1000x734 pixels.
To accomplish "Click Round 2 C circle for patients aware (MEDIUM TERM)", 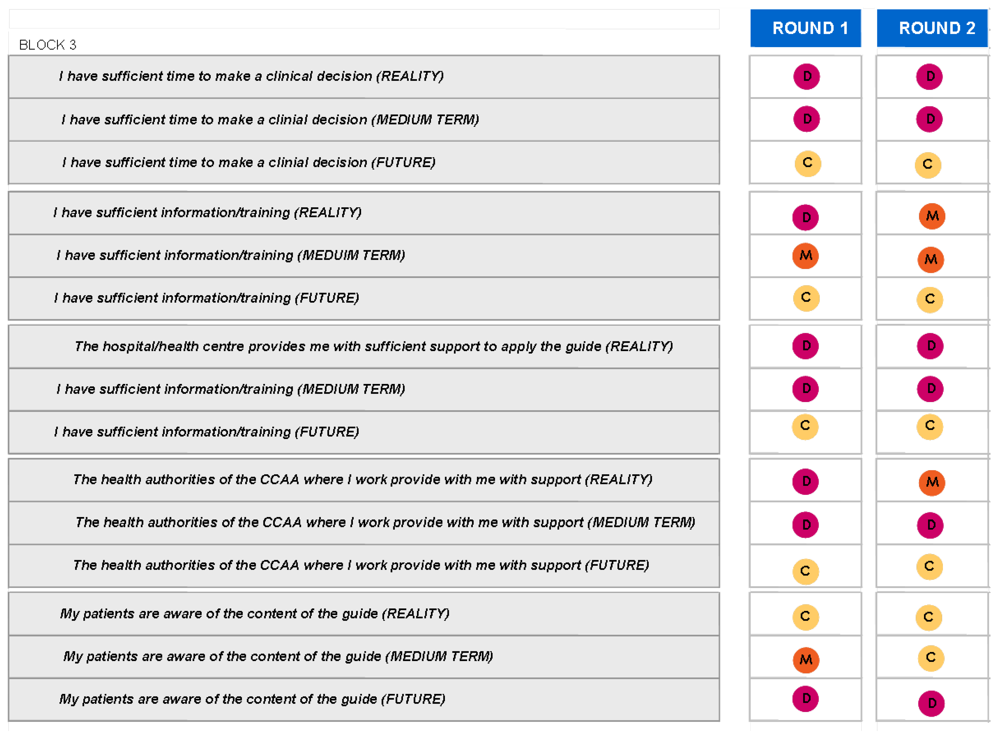I will [931, 658].
